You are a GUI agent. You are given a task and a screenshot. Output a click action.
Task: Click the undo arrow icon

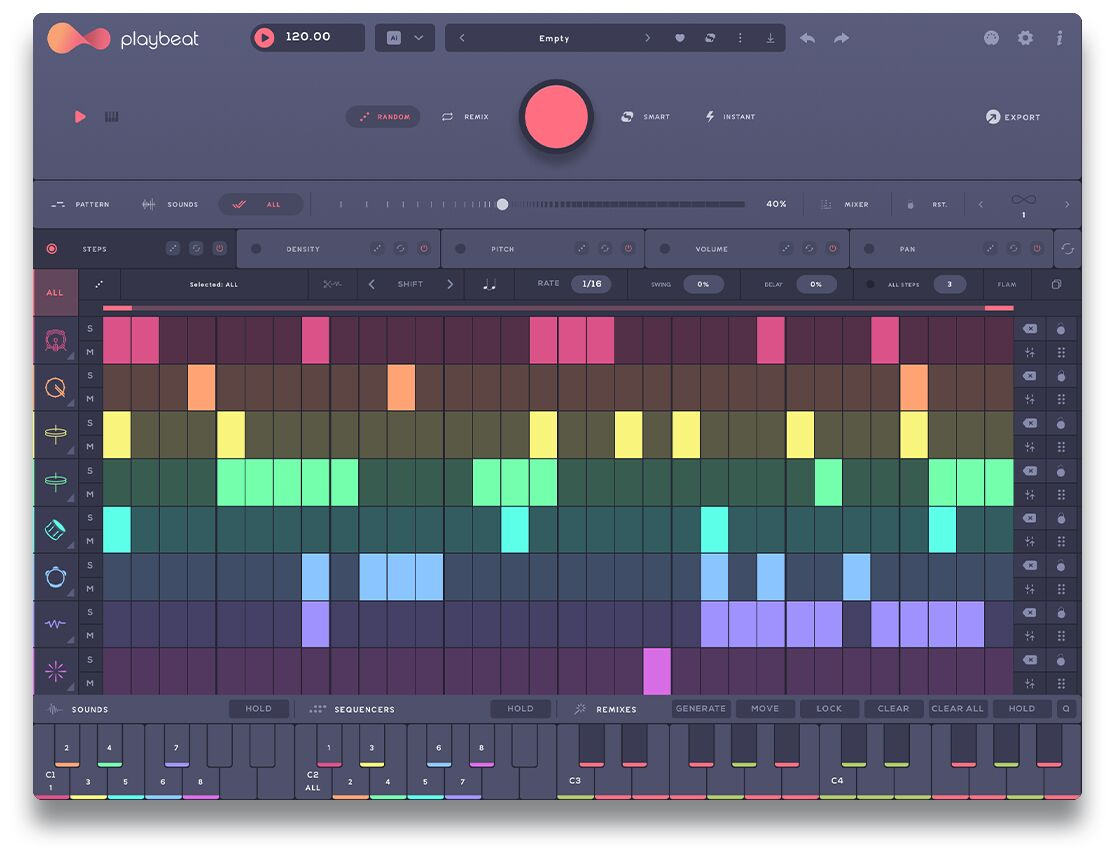(807, 38)
